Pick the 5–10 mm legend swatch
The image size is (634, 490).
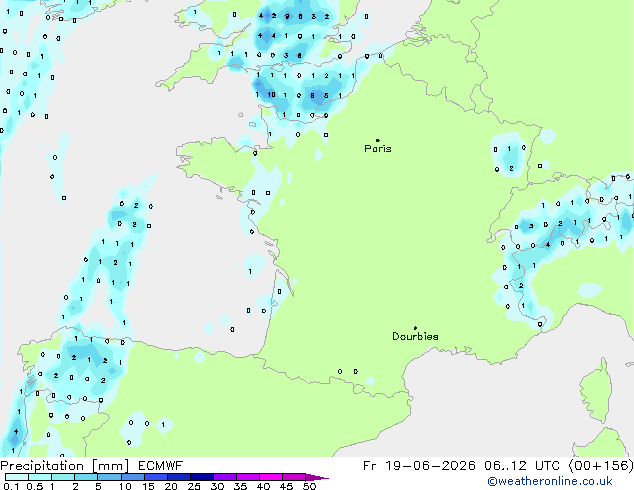109,477
